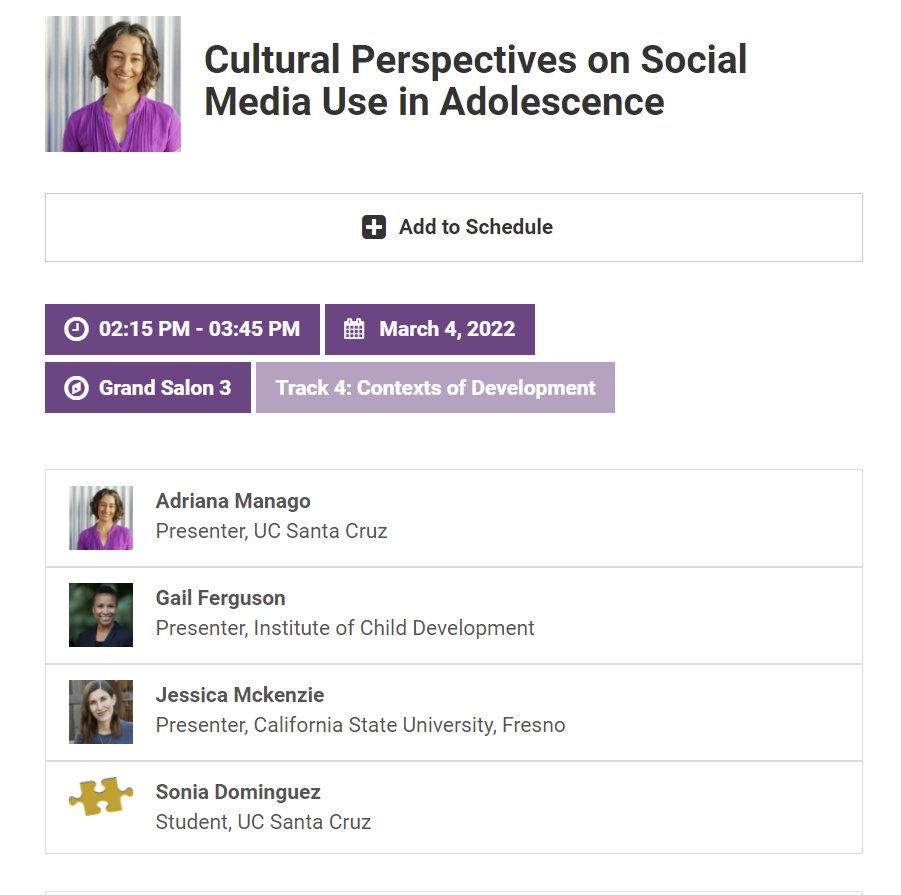Image resolution: width=901 pixels, height=895 pixels.
Task: View Gail Ferguson's presenter name link
Action: click(221, 598)
